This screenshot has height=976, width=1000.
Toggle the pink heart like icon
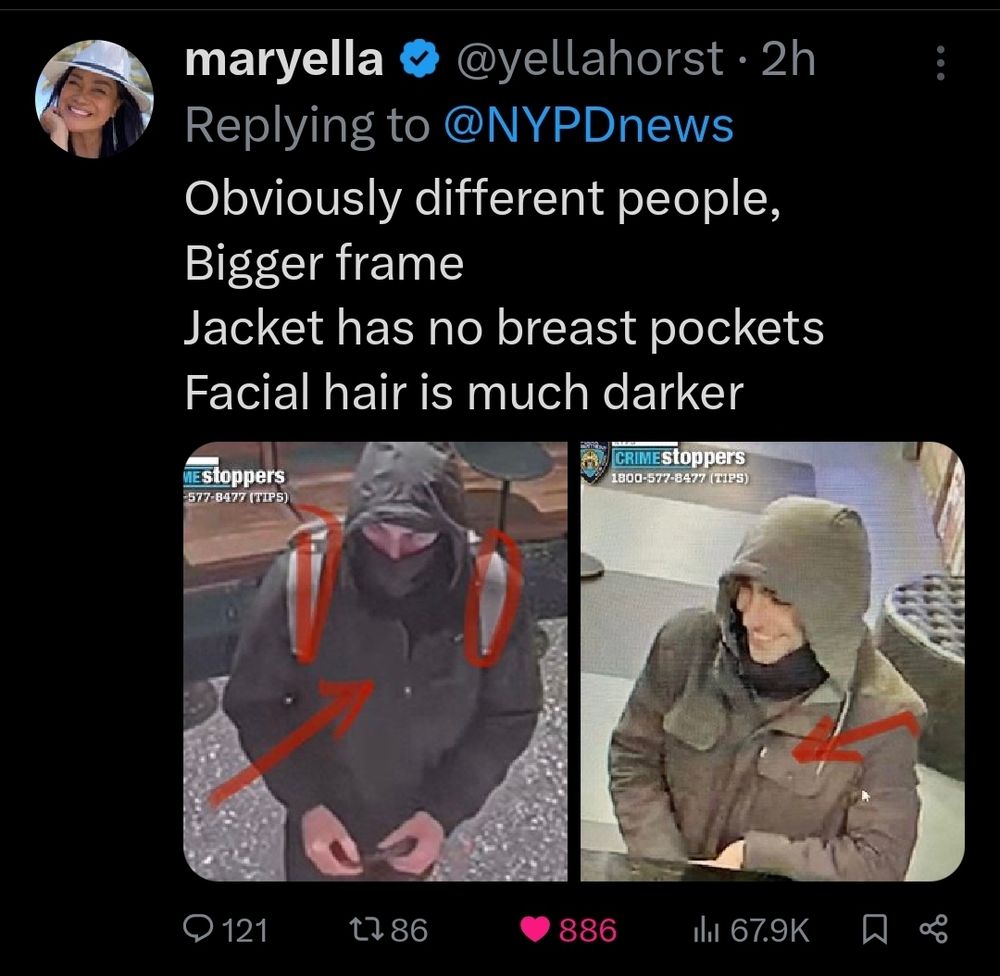(x=535, y=929)
